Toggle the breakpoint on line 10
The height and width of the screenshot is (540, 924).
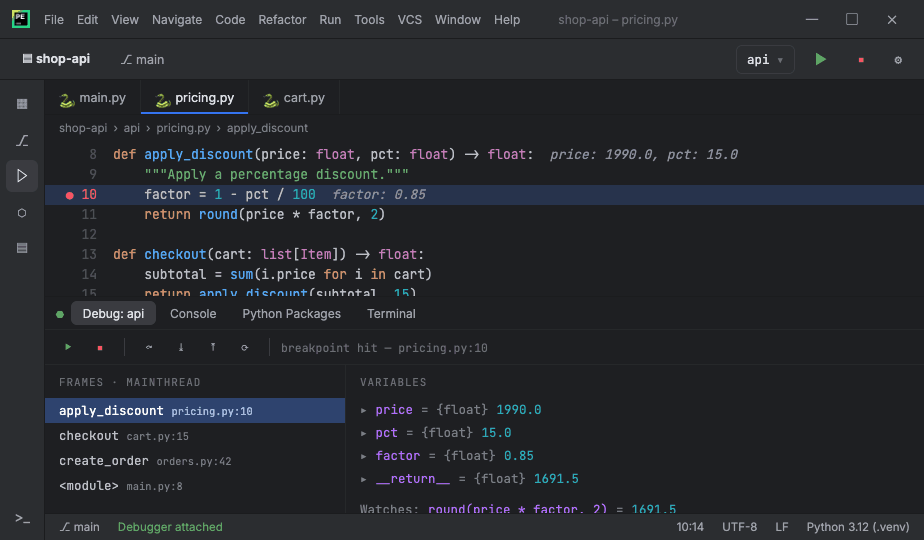(x=70, y=195)
